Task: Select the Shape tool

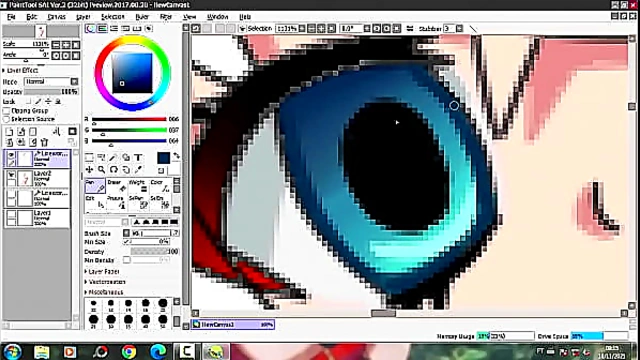Action: [126, 158]
